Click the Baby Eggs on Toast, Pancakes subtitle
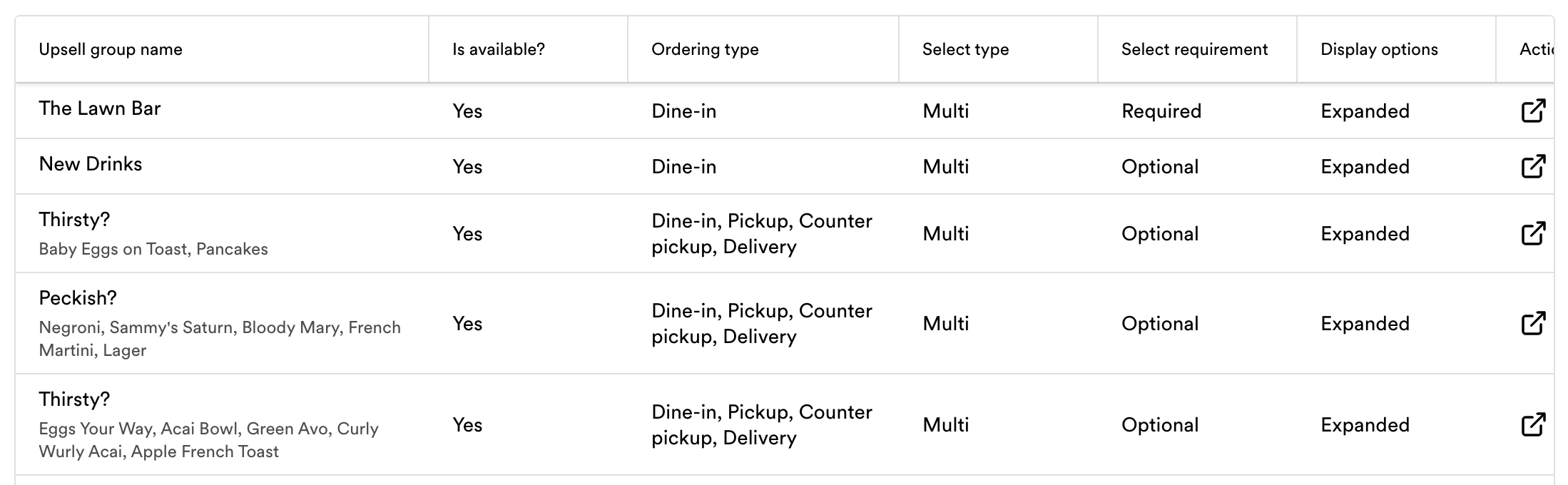This screenshot has height=485, width=1568. point(153,249)
